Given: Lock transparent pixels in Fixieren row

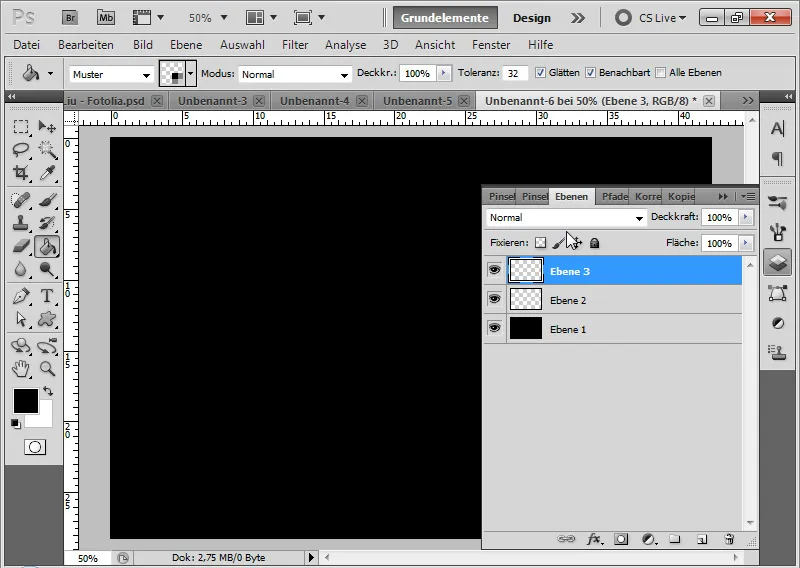Looking at the screenshot, I should pos(540,243).
